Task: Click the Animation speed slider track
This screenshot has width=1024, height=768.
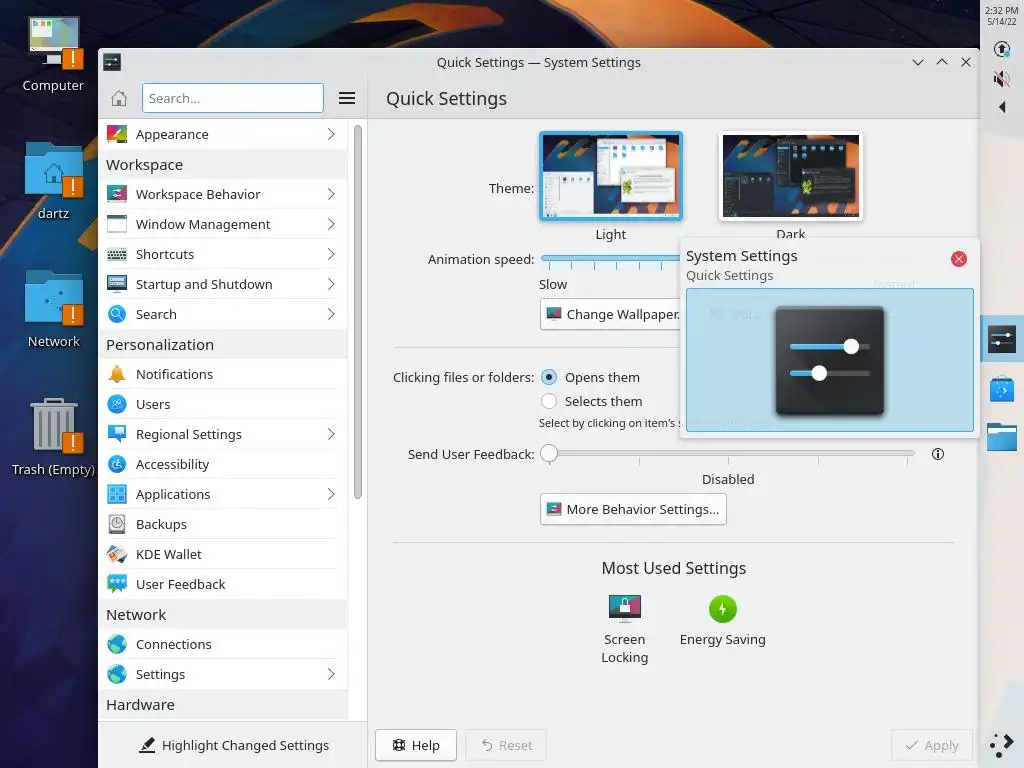Action: pos(610,259)
